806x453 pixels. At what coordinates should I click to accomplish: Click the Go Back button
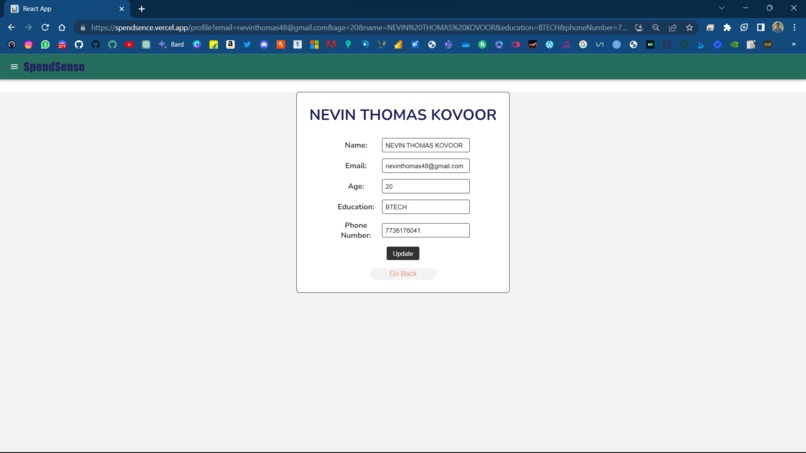point(402,274)
